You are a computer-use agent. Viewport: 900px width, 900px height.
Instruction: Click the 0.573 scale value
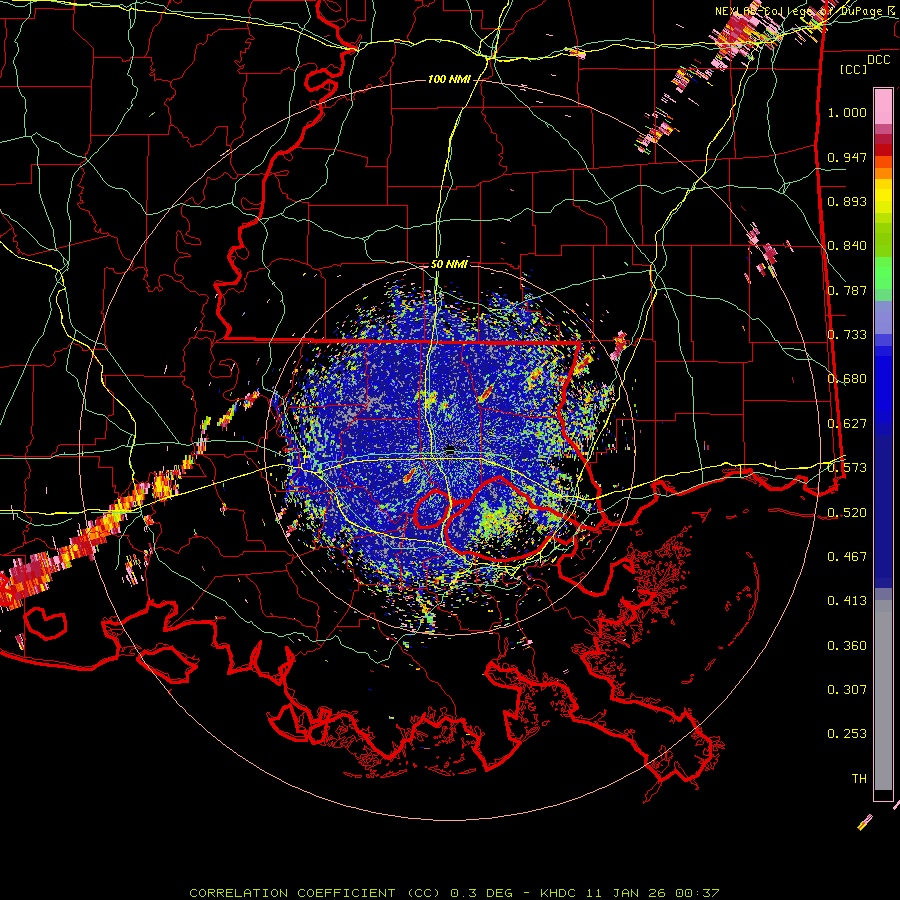pyautogui.click(x=847, y=468)
